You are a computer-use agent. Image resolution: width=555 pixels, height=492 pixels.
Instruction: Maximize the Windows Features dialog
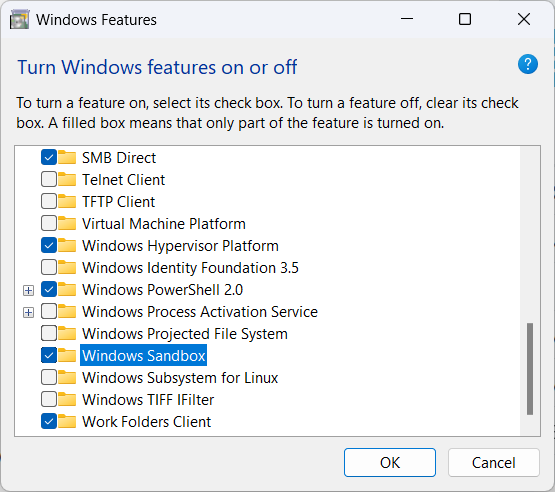click(x=465, y=19)
